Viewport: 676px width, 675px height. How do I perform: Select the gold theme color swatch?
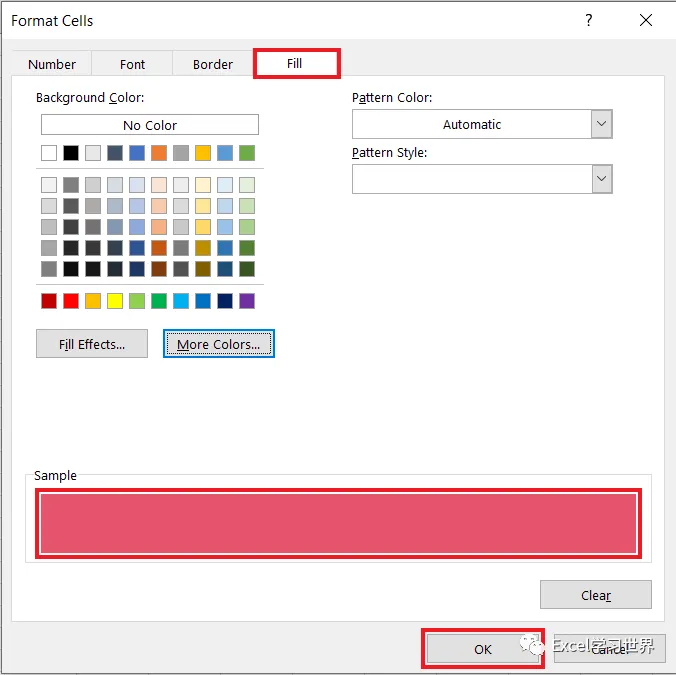click(203, 153)
